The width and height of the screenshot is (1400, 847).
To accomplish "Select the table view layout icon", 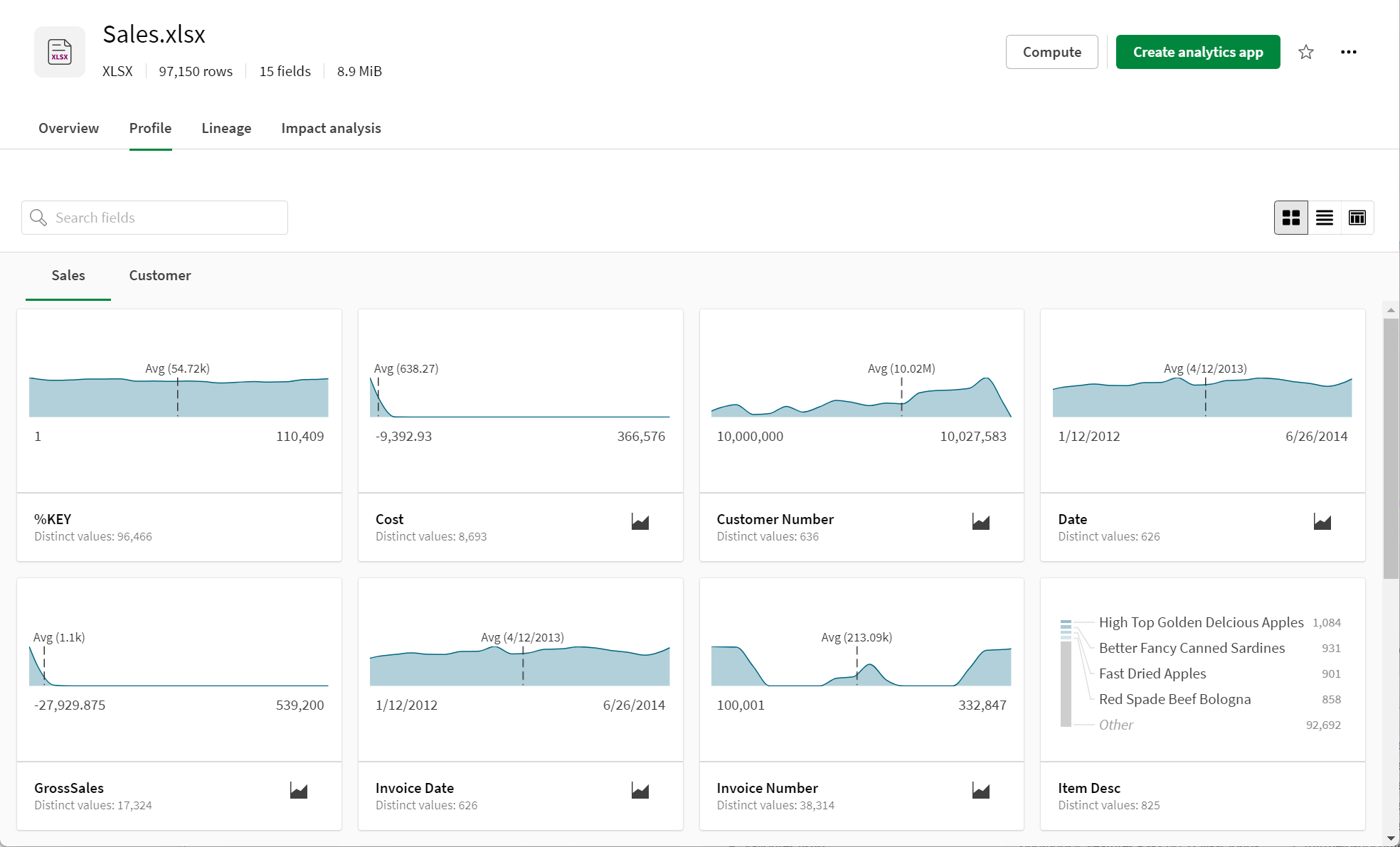I will pos(1357,217).
